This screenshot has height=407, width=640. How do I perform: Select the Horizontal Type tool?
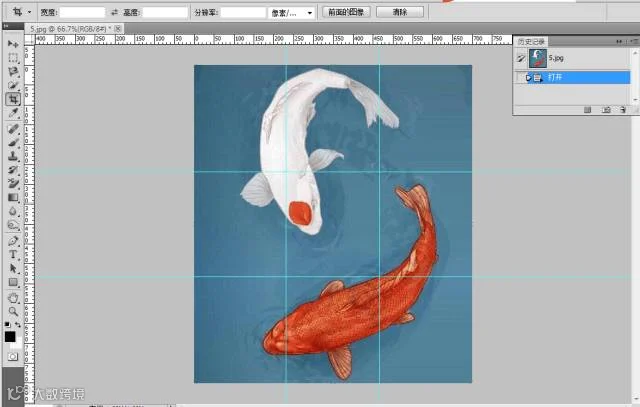[13, 254]
